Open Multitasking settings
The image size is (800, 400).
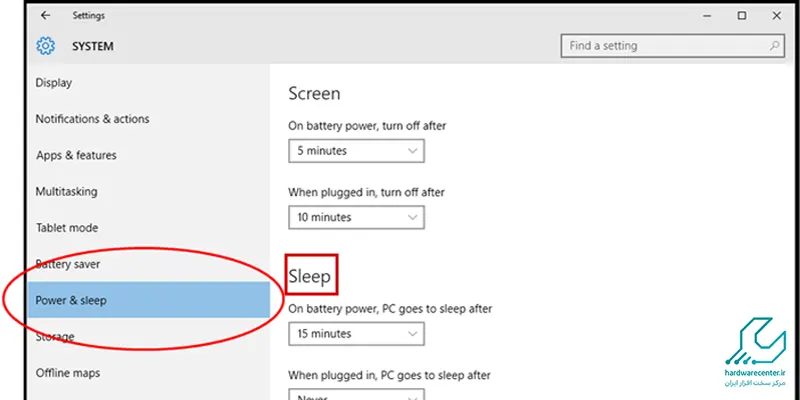[x=66, y=191]
